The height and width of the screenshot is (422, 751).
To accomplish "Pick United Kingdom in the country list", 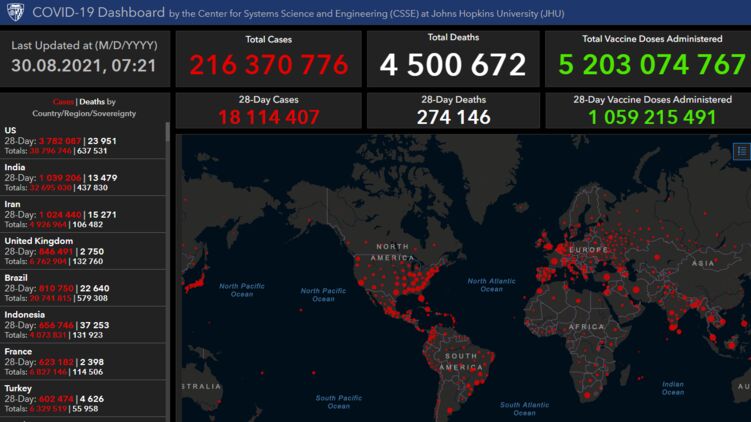I will [x=82, y=252].
